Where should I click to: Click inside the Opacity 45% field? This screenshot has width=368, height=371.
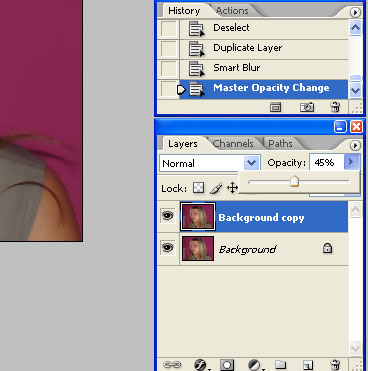coord(326,162)
